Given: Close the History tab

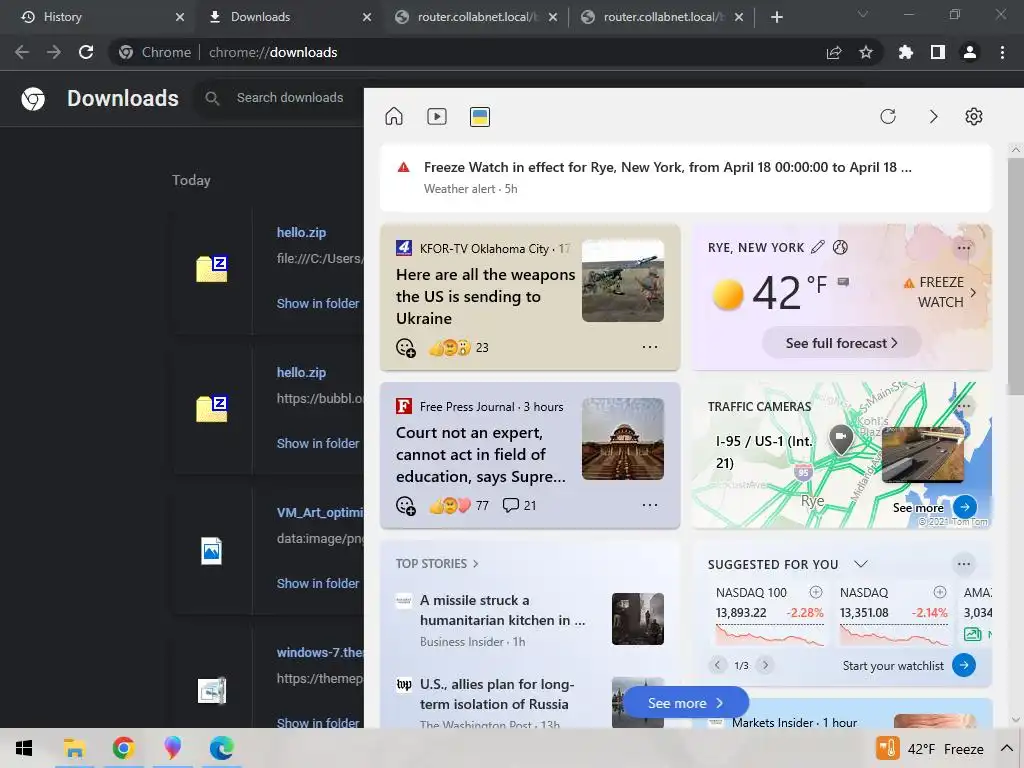Looking at the screenshot, I should [180, 17].
